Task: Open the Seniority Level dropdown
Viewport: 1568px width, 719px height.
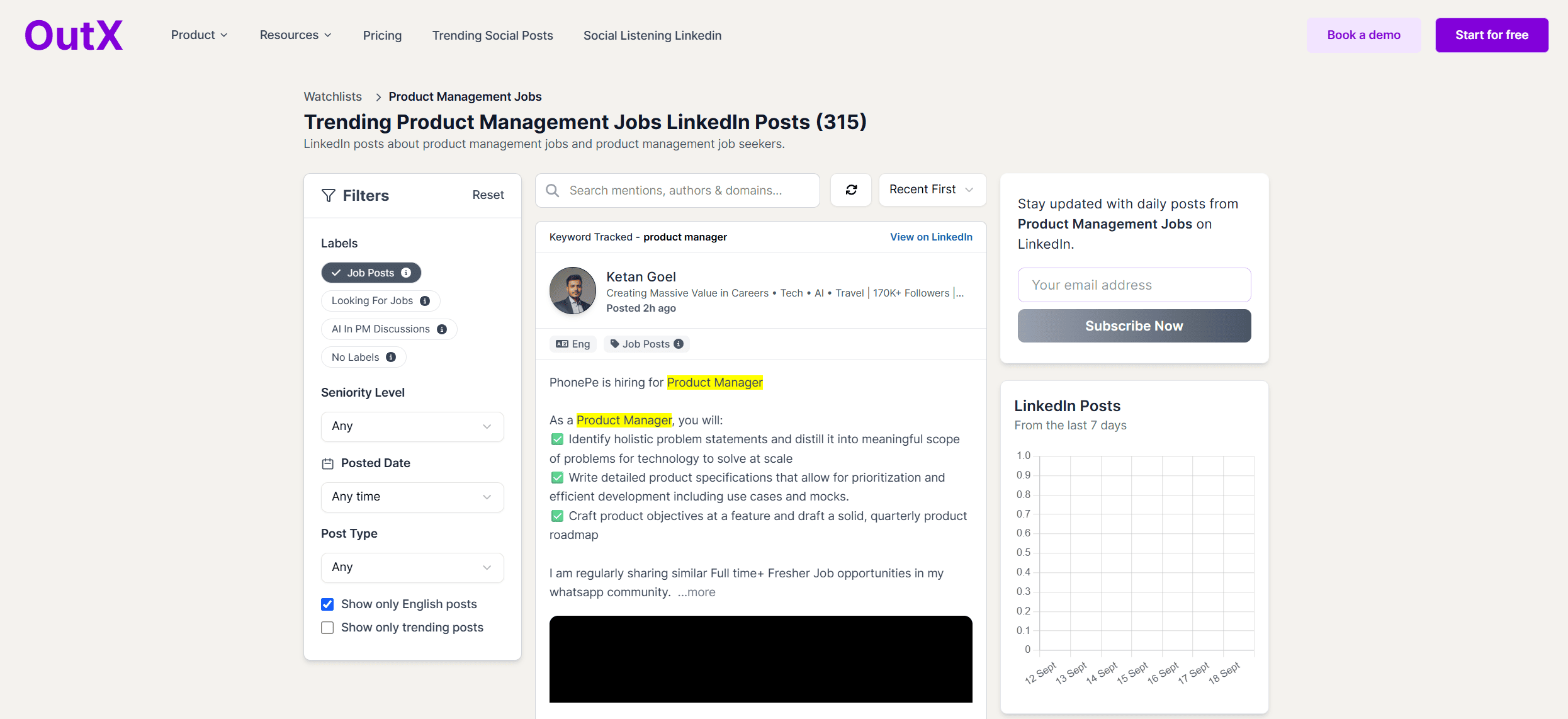Action: [412, 426]
